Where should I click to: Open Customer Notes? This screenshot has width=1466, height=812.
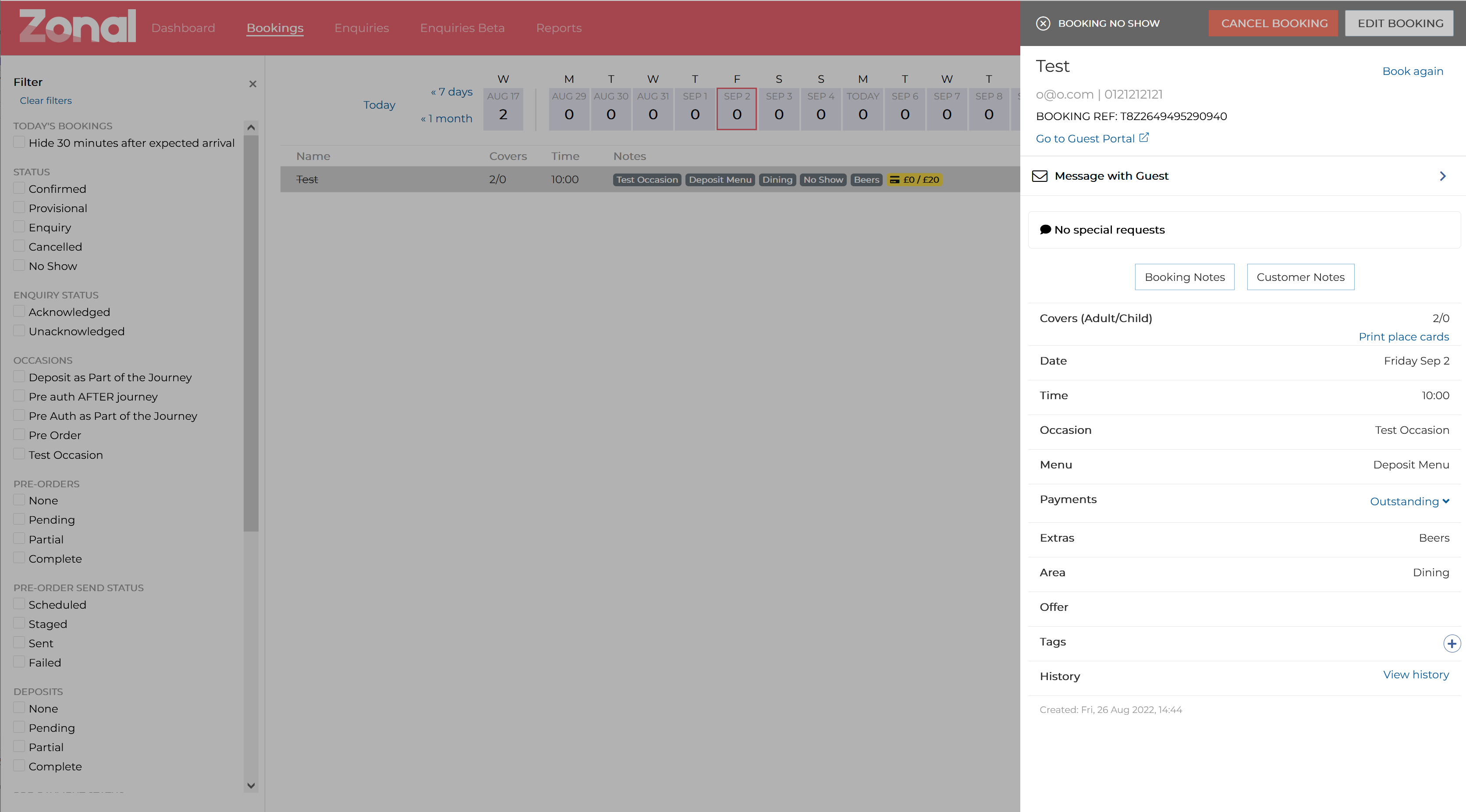point(1300,277)
